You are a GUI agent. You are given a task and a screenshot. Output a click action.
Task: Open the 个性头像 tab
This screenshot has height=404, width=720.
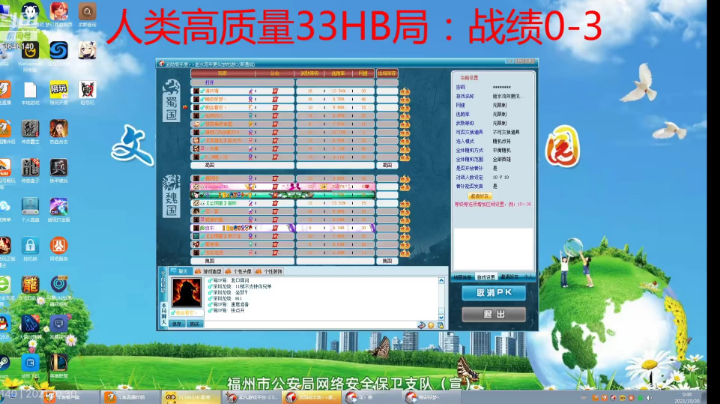click(x=238, y=271)
